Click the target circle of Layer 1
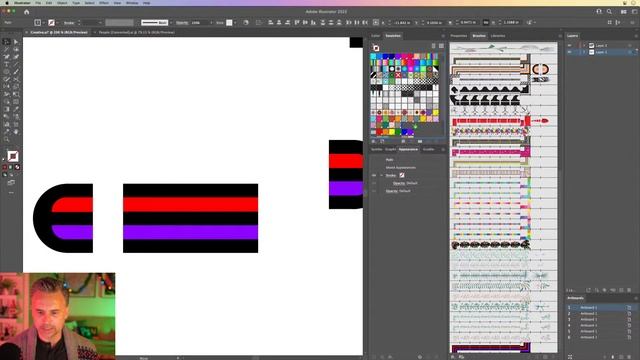 point(630,52)
